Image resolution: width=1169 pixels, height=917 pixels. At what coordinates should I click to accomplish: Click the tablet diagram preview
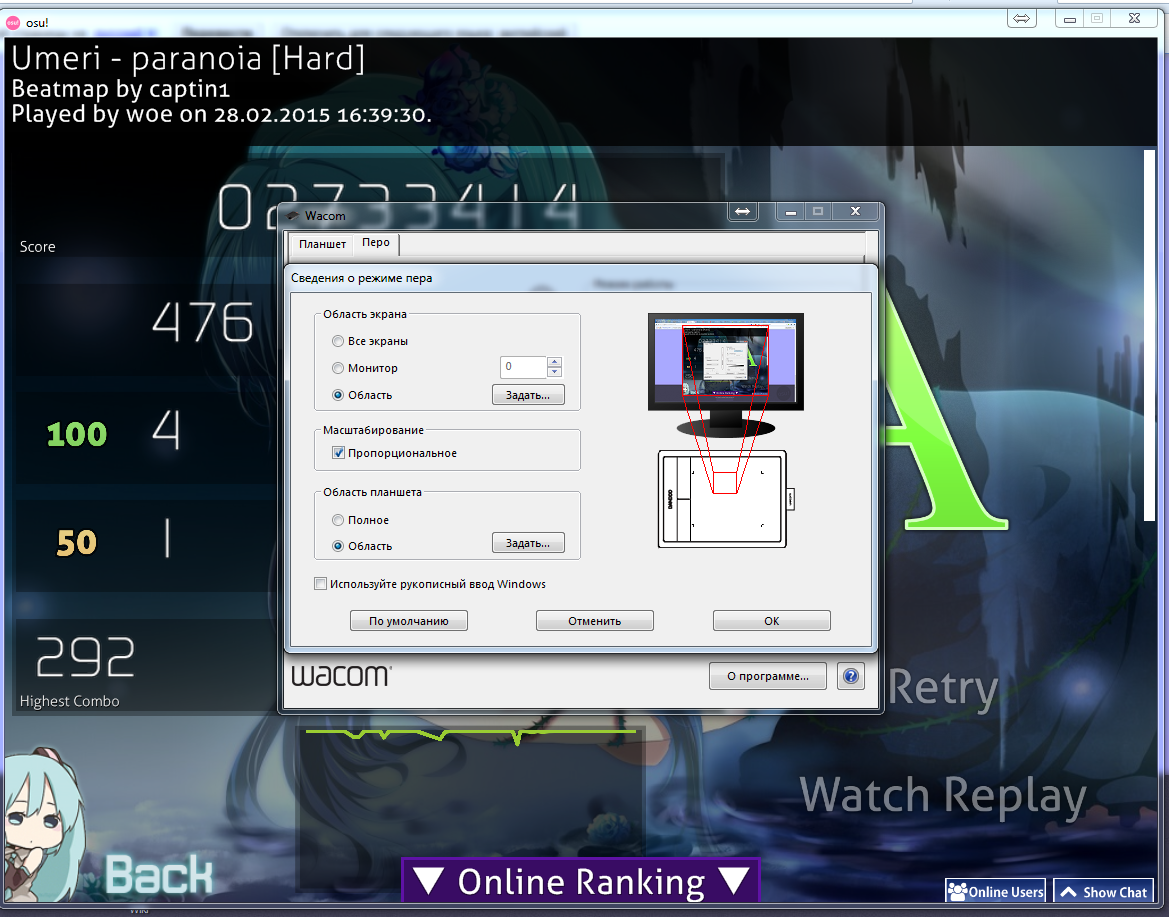726,498
